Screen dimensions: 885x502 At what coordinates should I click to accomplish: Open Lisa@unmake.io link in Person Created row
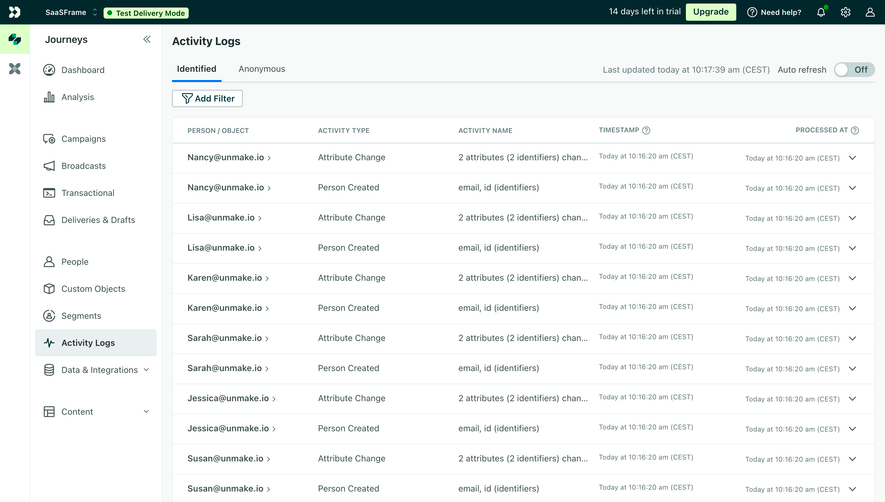click(x=224, y=248)
